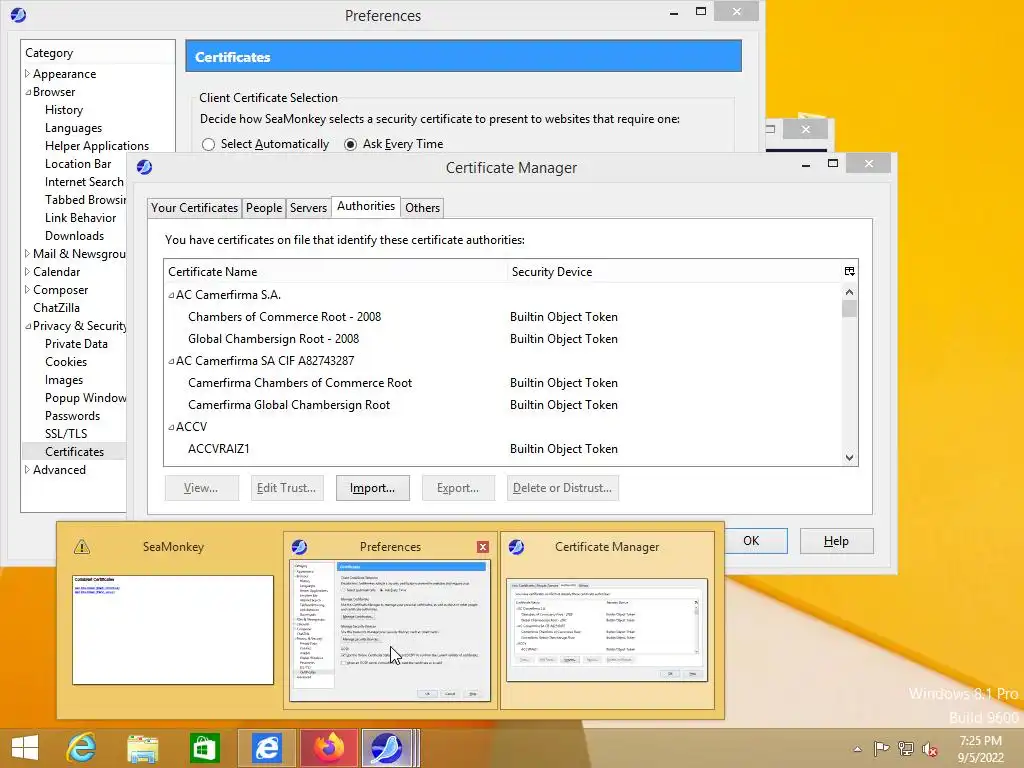
Task: Open the Cookies preferences category
Action: [x=66, y=362]
